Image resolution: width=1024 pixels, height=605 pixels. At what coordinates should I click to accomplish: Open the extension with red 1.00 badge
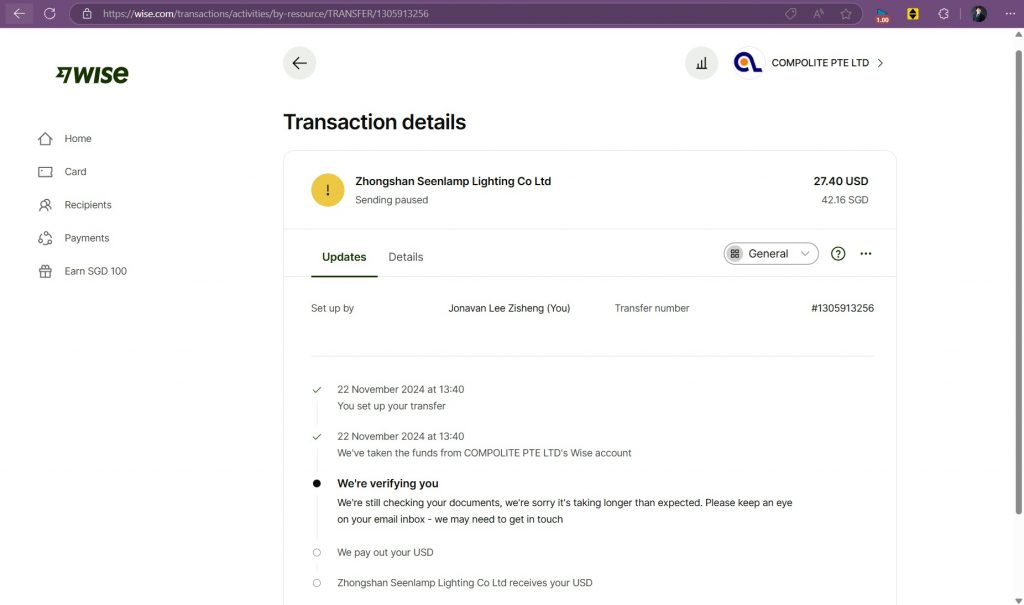[x=882, y=14]
